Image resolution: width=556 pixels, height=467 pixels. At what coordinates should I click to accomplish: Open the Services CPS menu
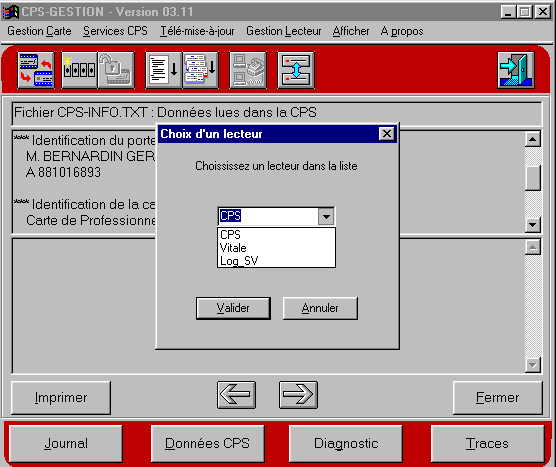click(x=115, y=31)
